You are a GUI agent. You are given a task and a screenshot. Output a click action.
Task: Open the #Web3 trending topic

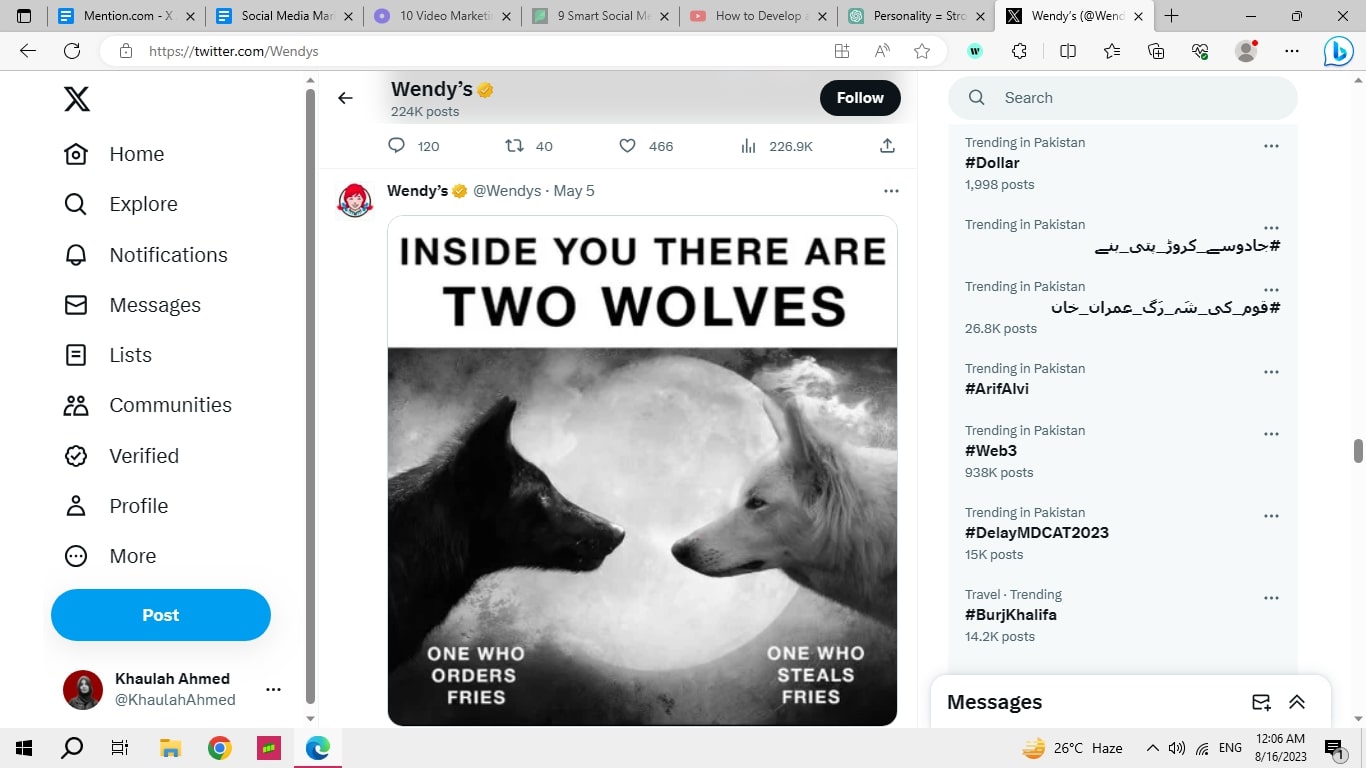pyautogui.click(x=991, y=451)
